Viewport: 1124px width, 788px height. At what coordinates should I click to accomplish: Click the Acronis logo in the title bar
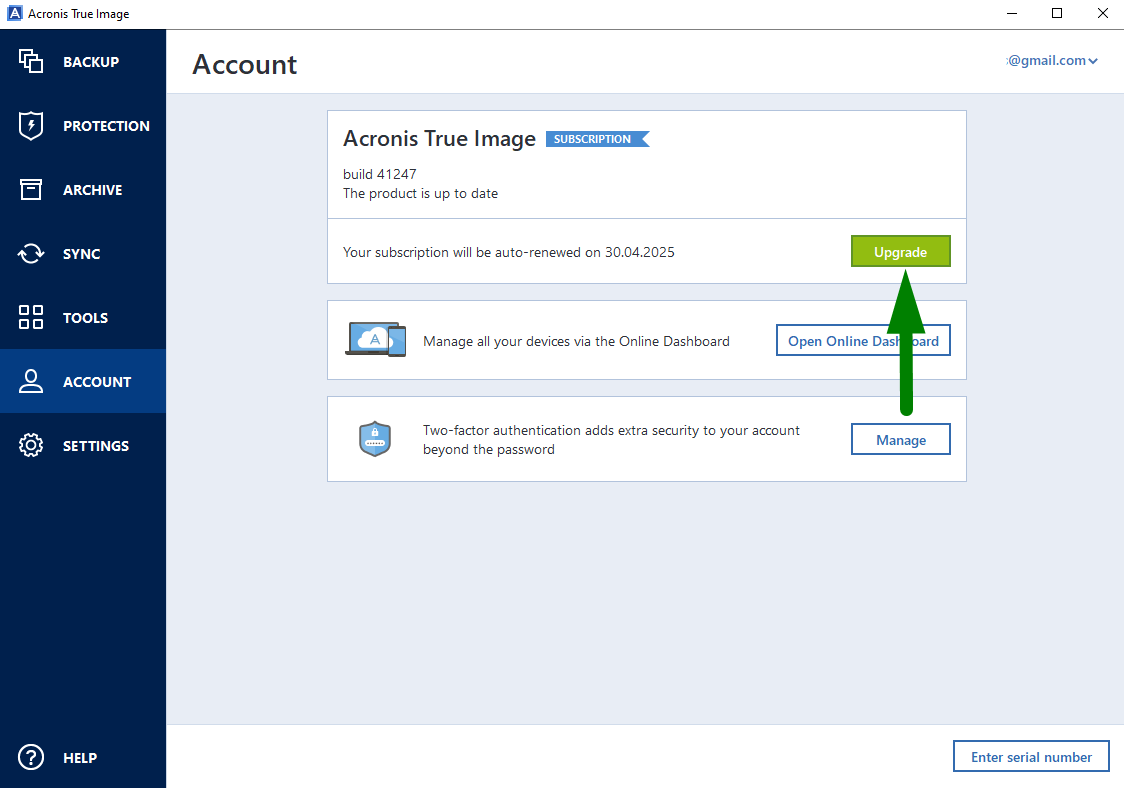click(13, 13)
